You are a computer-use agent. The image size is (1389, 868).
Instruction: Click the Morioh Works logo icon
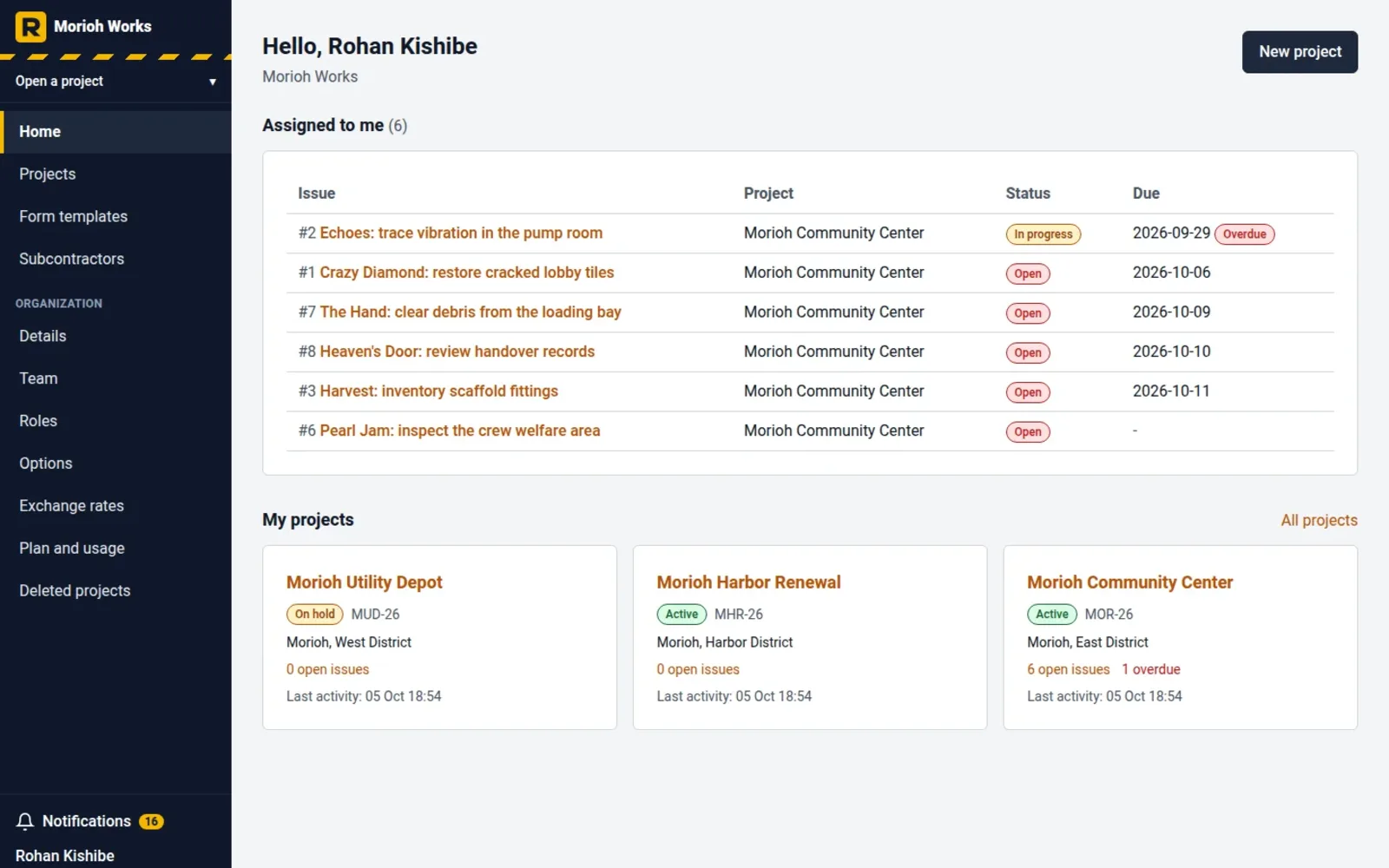point(30,27)
